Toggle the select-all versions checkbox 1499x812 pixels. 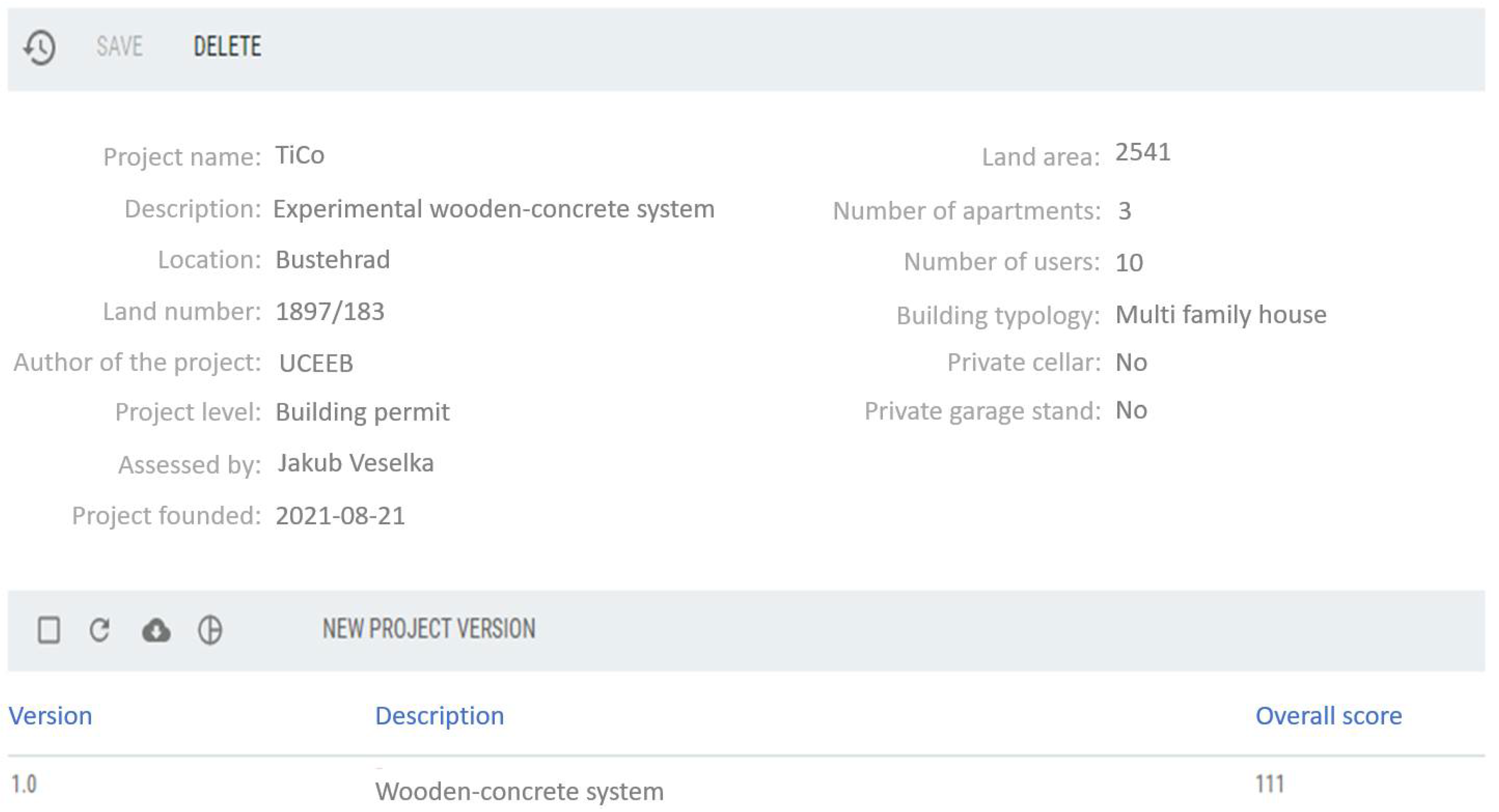click(49, 630)
